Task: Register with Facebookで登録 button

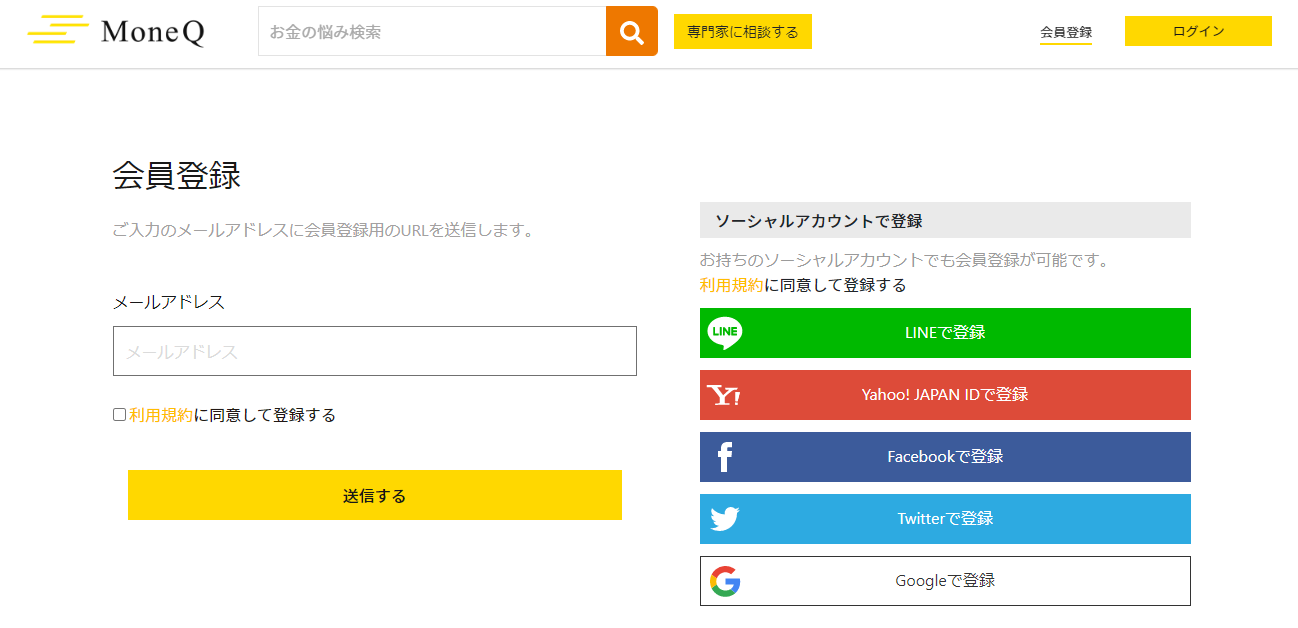Action: tap(945, 457)
